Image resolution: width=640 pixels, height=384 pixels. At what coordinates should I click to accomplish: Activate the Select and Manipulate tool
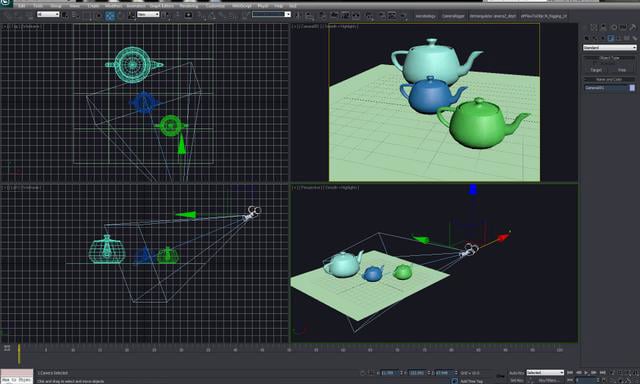click(x=177, y=15)
